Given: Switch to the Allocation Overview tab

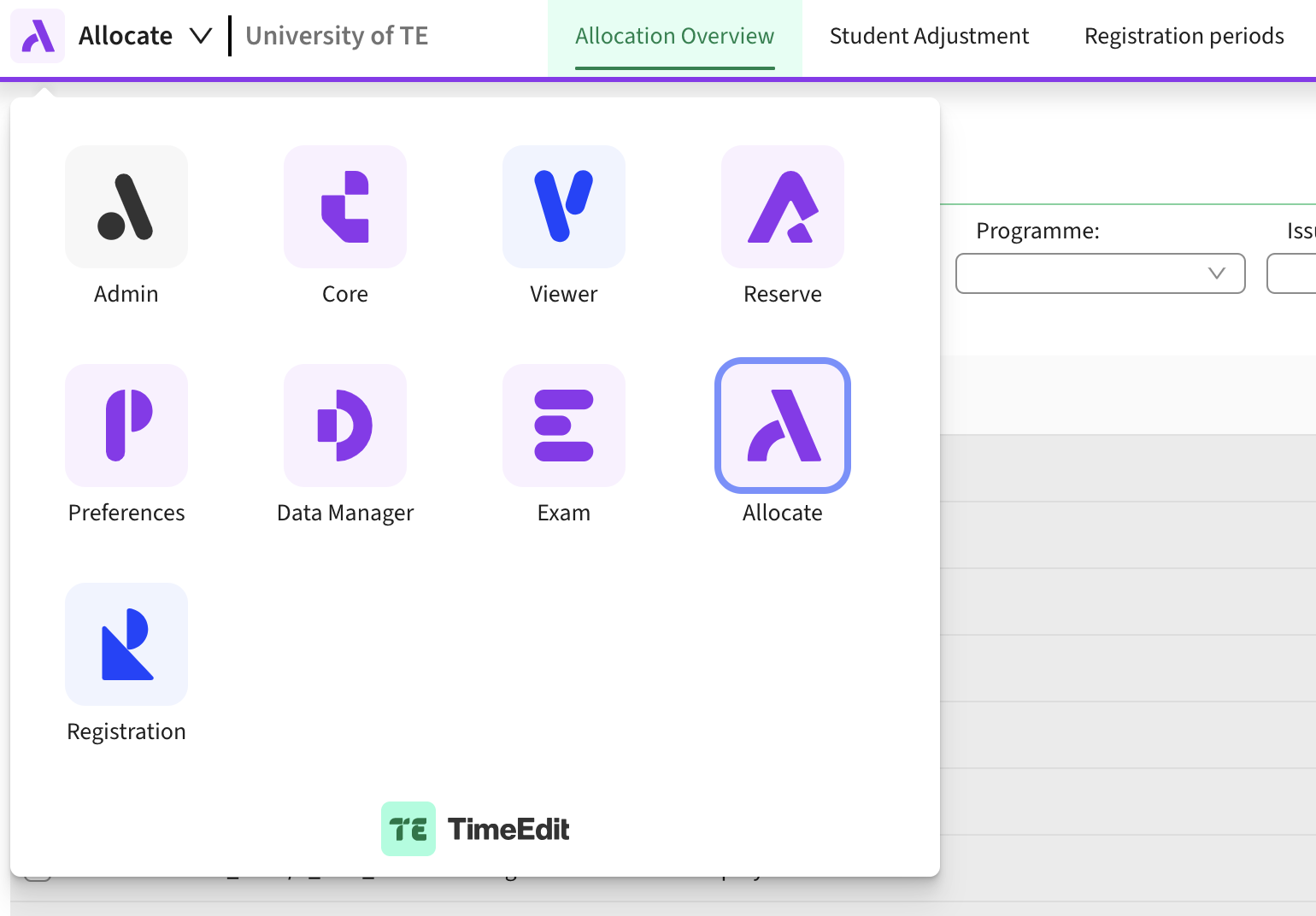Looking at the screenshot, I should tap(674, 36).
